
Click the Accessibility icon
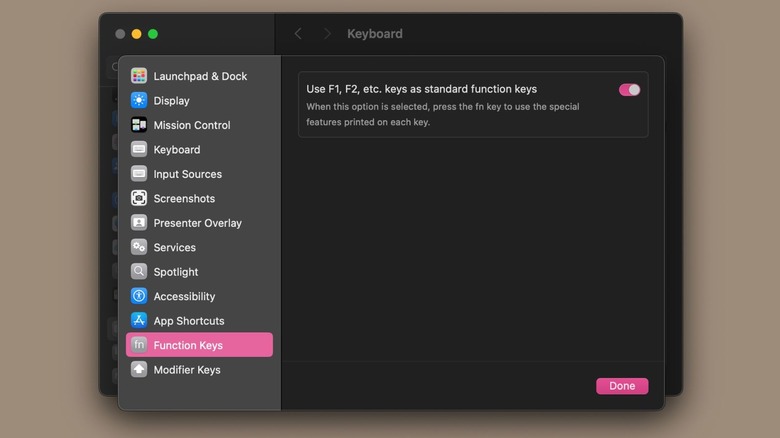[139, 296]
